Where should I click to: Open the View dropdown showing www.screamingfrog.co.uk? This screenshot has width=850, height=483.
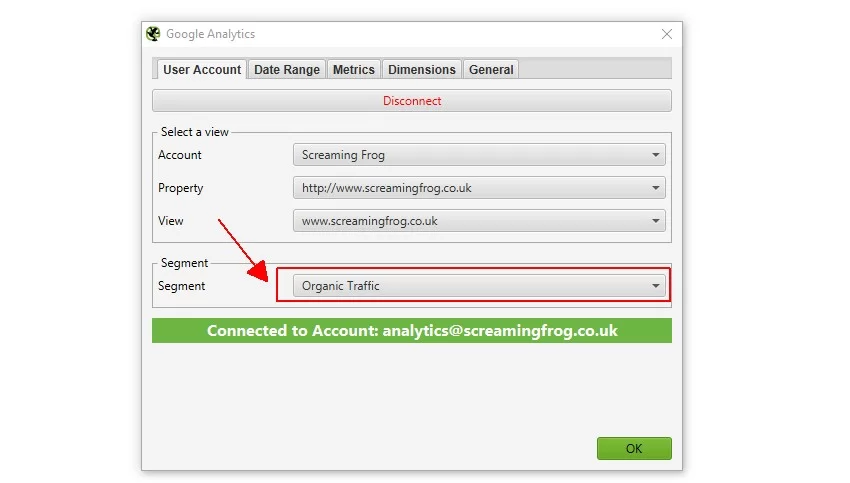click(479, 221)
